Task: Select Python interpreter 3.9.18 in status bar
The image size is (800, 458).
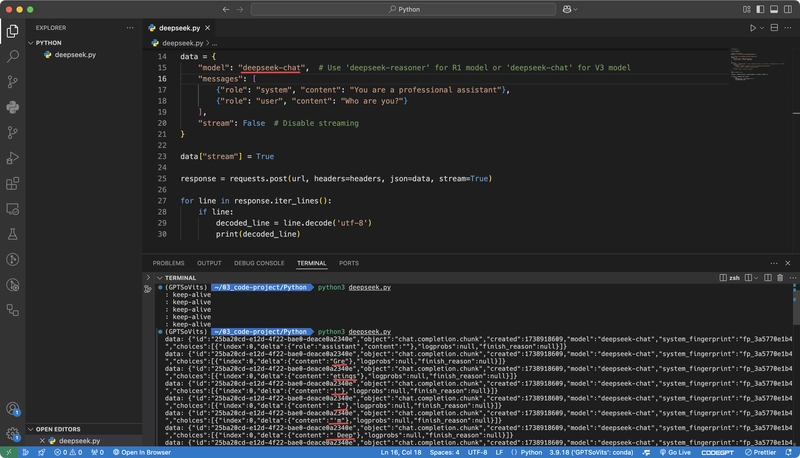Action: coord(591,452)
